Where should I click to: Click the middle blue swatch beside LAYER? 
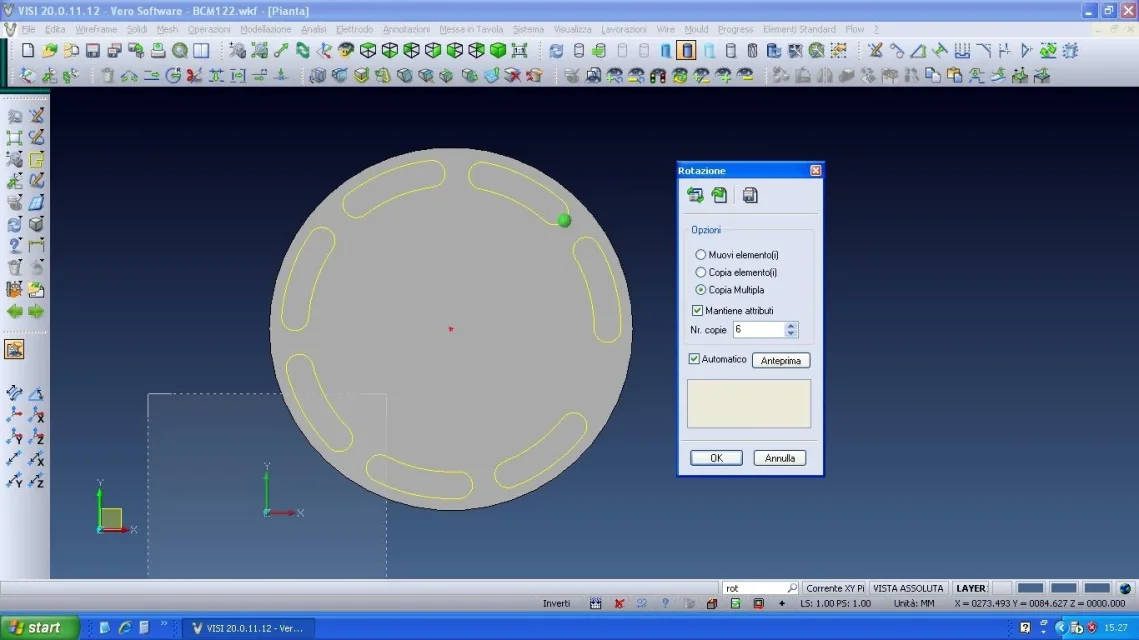[1063, 588]
